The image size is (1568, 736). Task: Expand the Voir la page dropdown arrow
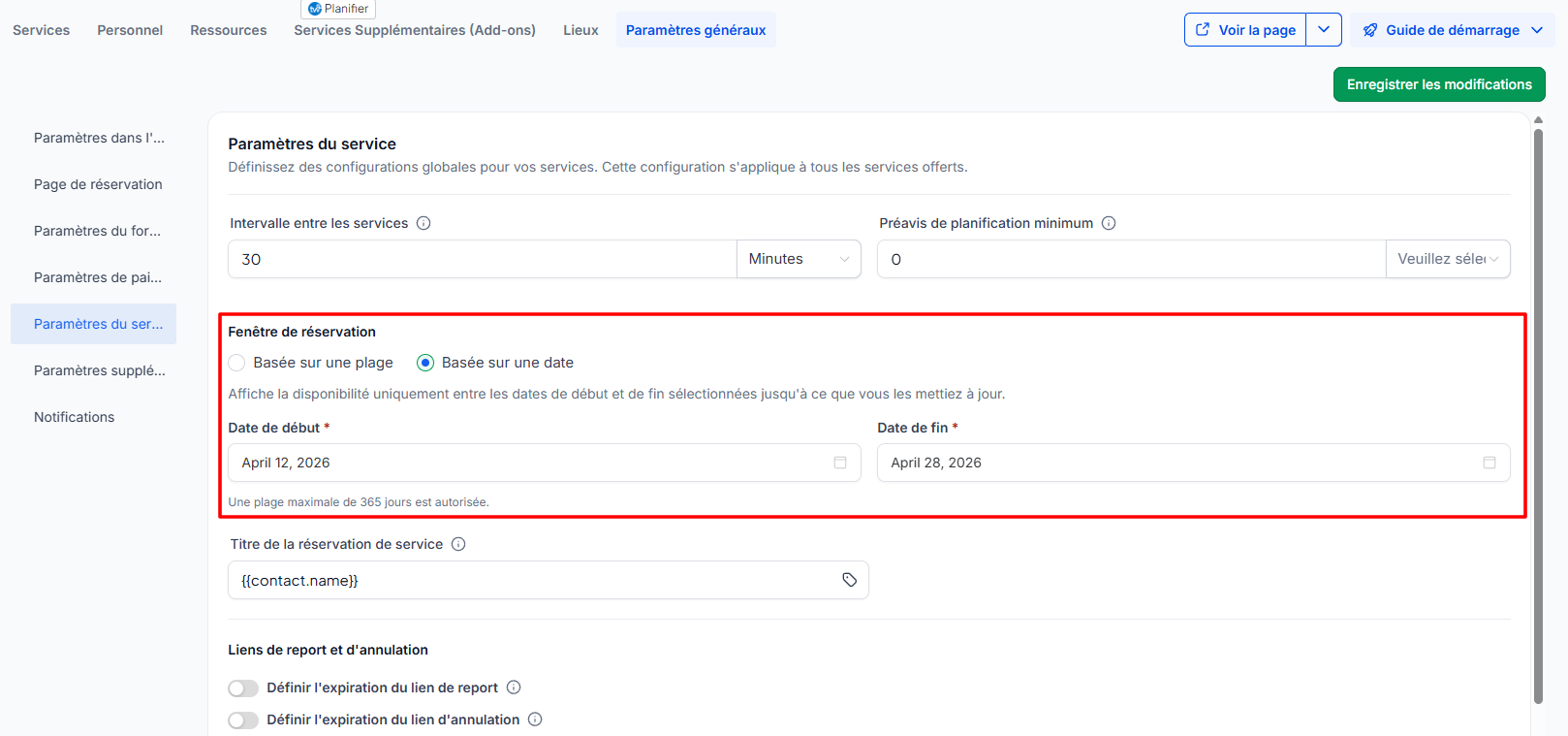tap(1324, 30)
